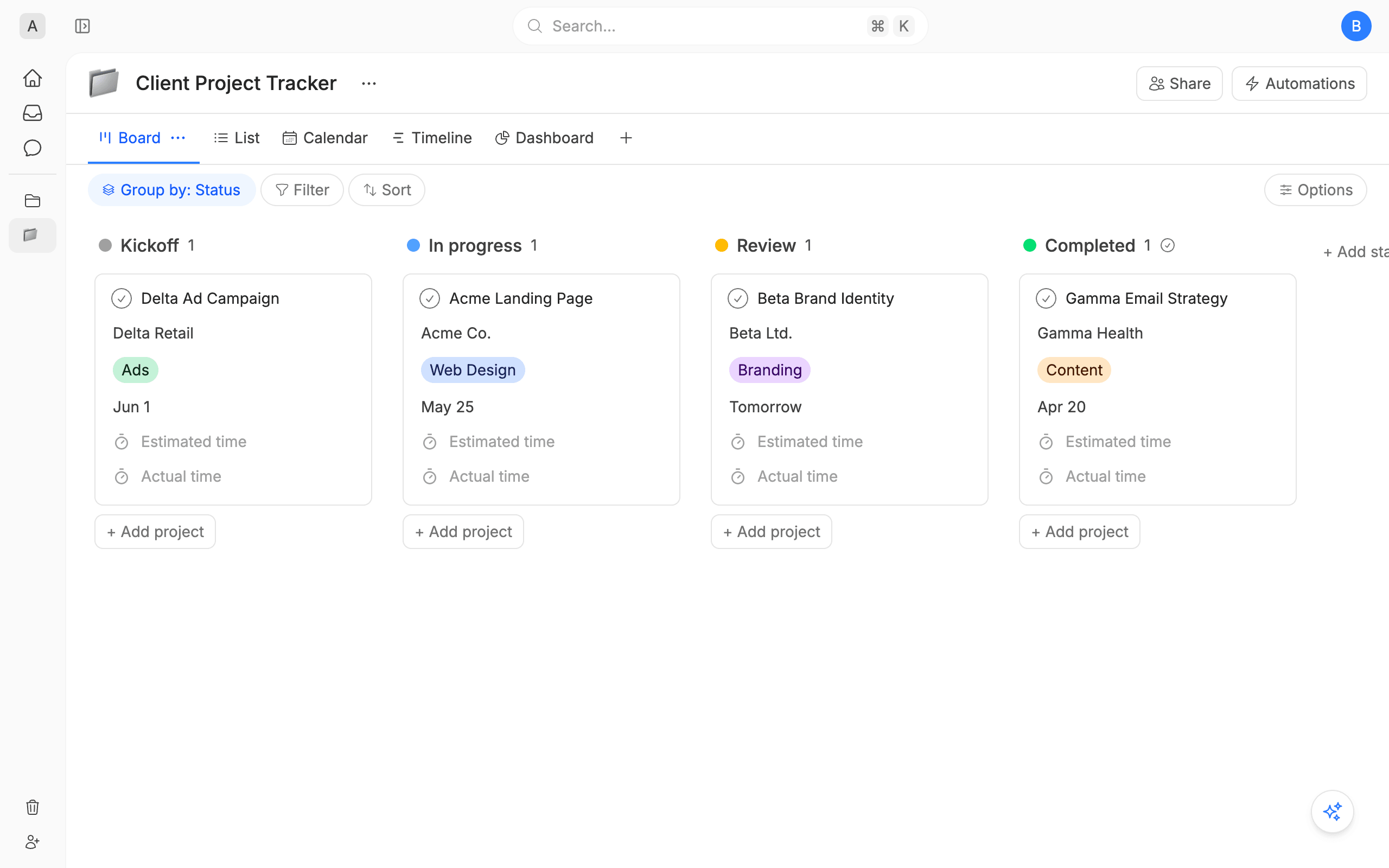Image resolution: width=1389 pixels, height=868 pixels.
Task: Switch to Board view tab
Action: pos(130,138)
